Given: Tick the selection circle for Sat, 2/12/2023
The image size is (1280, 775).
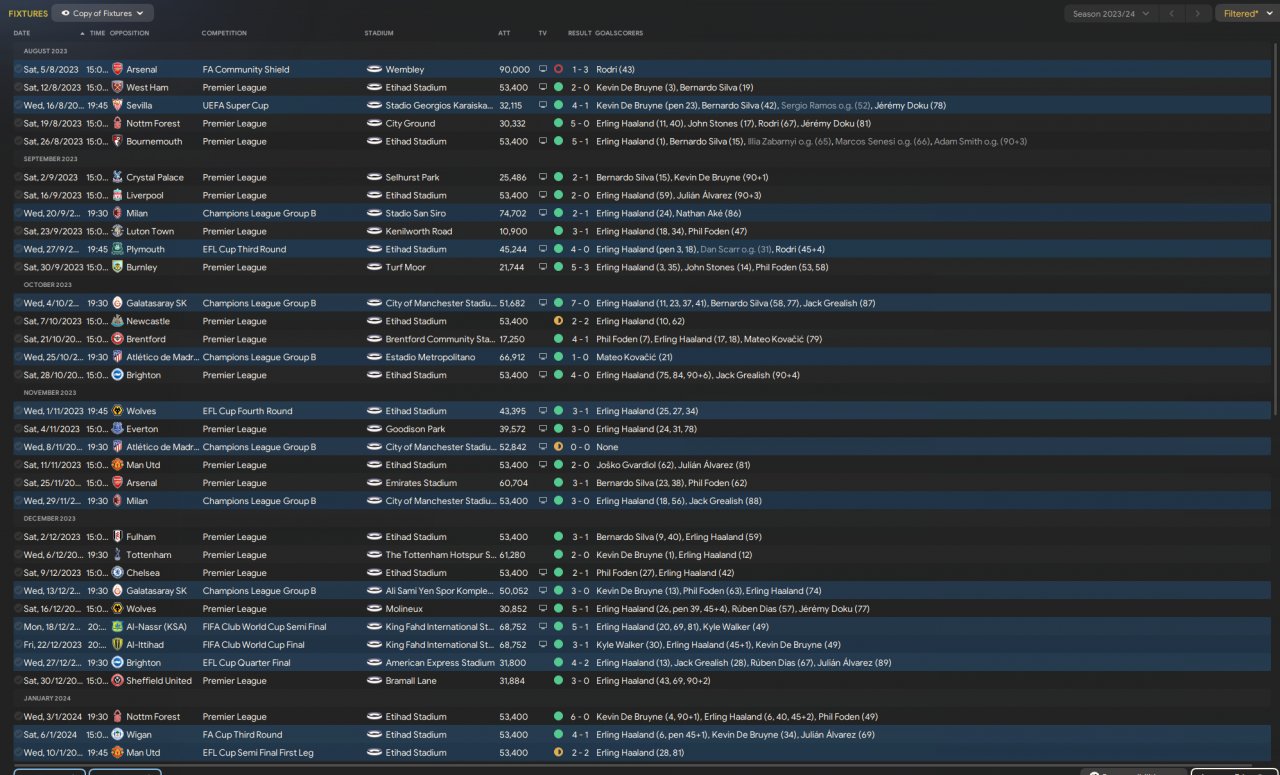Looking at the screenshot, I should 18,538.
